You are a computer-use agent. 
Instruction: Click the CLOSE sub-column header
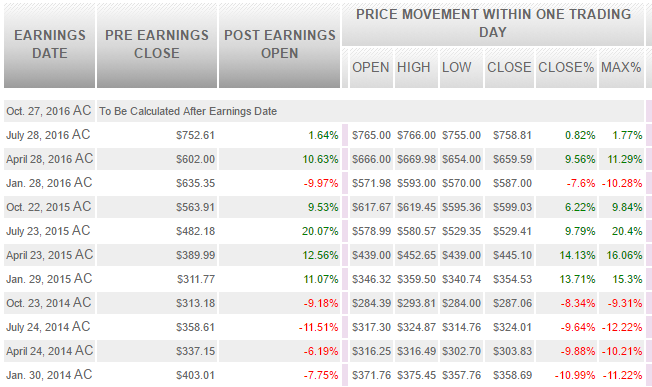tap(509, 67)
